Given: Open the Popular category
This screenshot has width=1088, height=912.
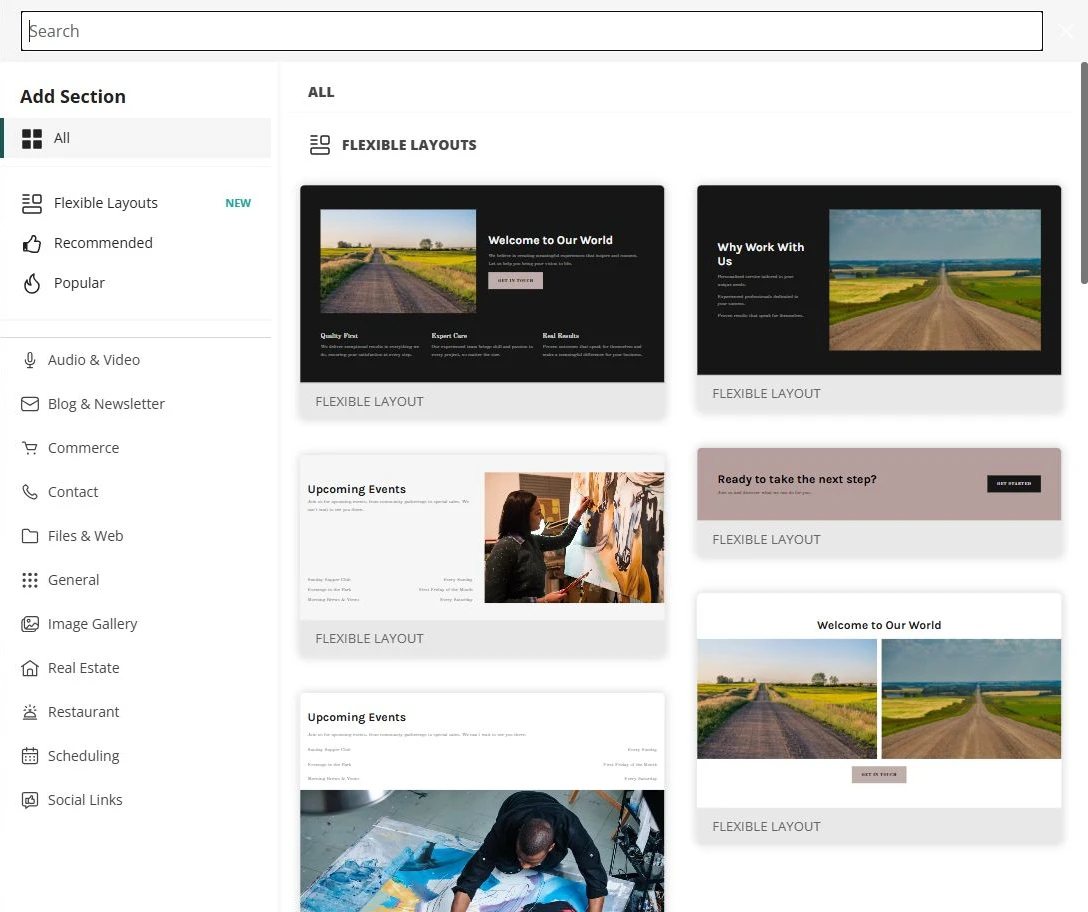Looking at the screenshot, I should [x=136, y=283].
